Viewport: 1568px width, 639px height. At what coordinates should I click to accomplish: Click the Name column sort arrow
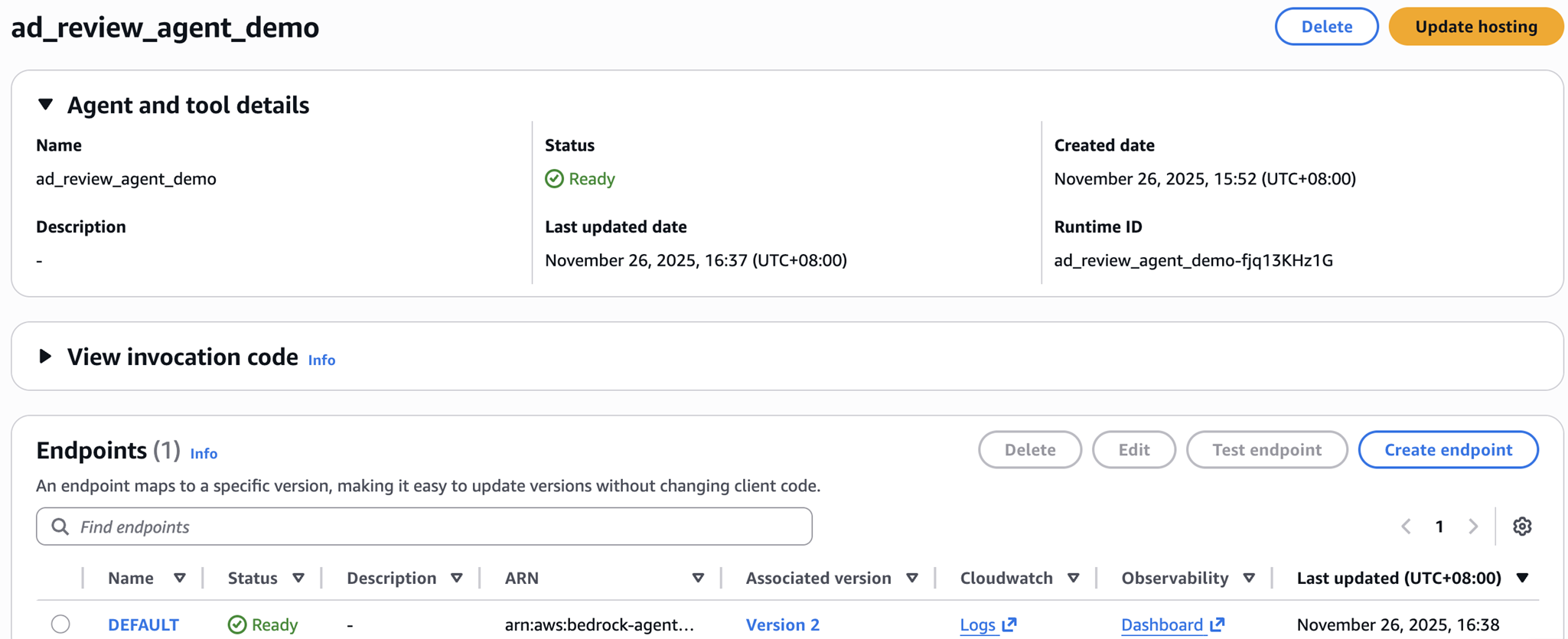(x=180, y=579)
